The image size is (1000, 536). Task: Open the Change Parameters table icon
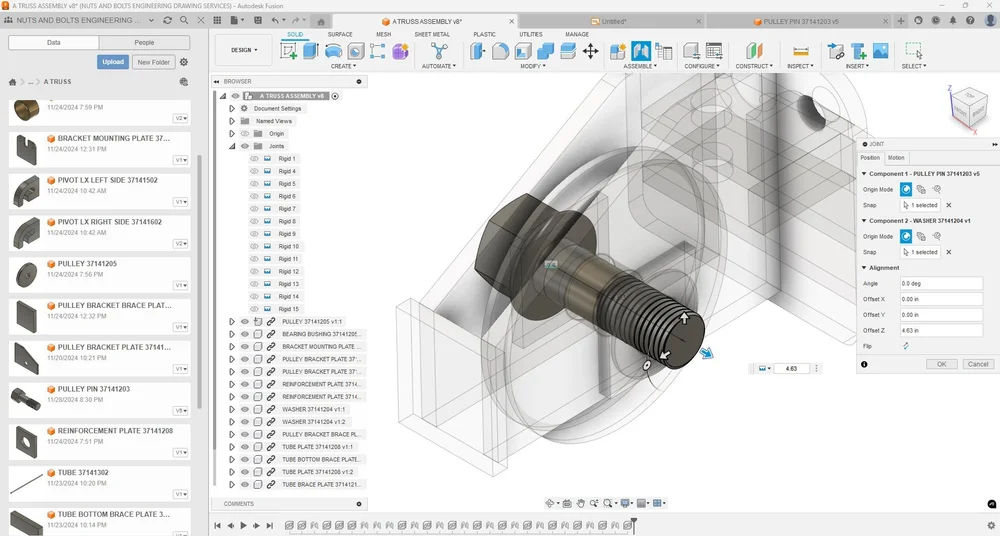[x=714, y=51]
